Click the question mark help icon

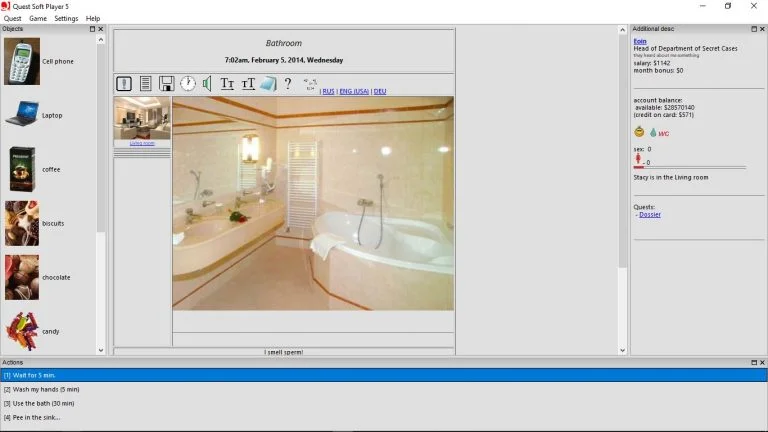(x=288, y=83)
